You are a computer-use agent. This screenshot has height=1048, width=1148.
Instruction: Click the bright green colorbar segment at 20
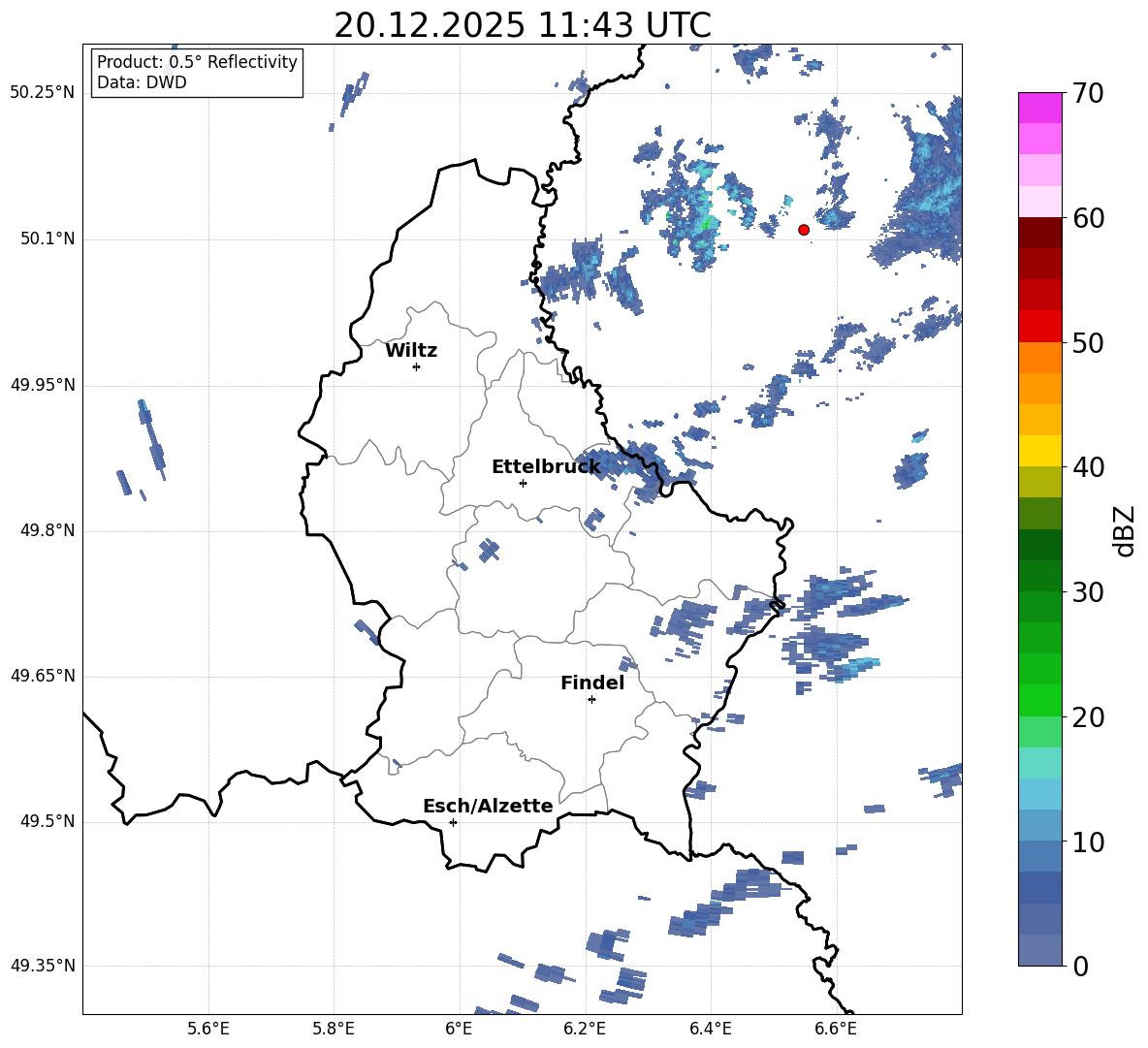click(1039, 701)
